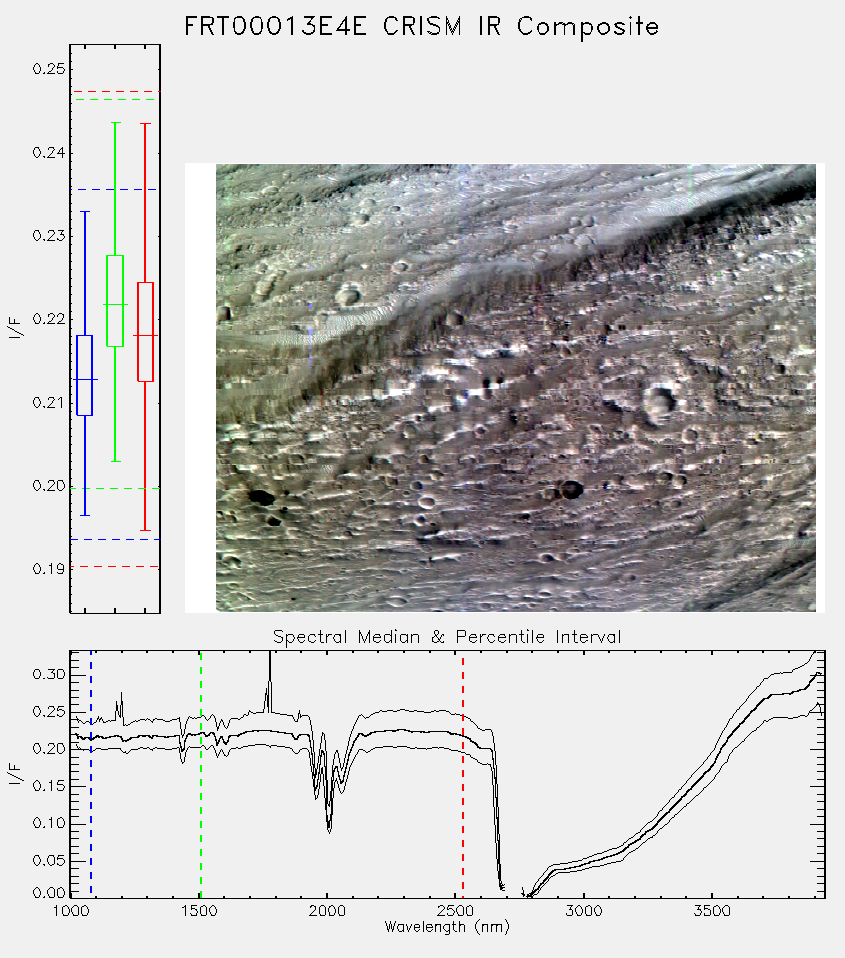Click the Spectral Median & Percentile Interval title
Screen dimensions: 845x958
[x=447, y=637]
